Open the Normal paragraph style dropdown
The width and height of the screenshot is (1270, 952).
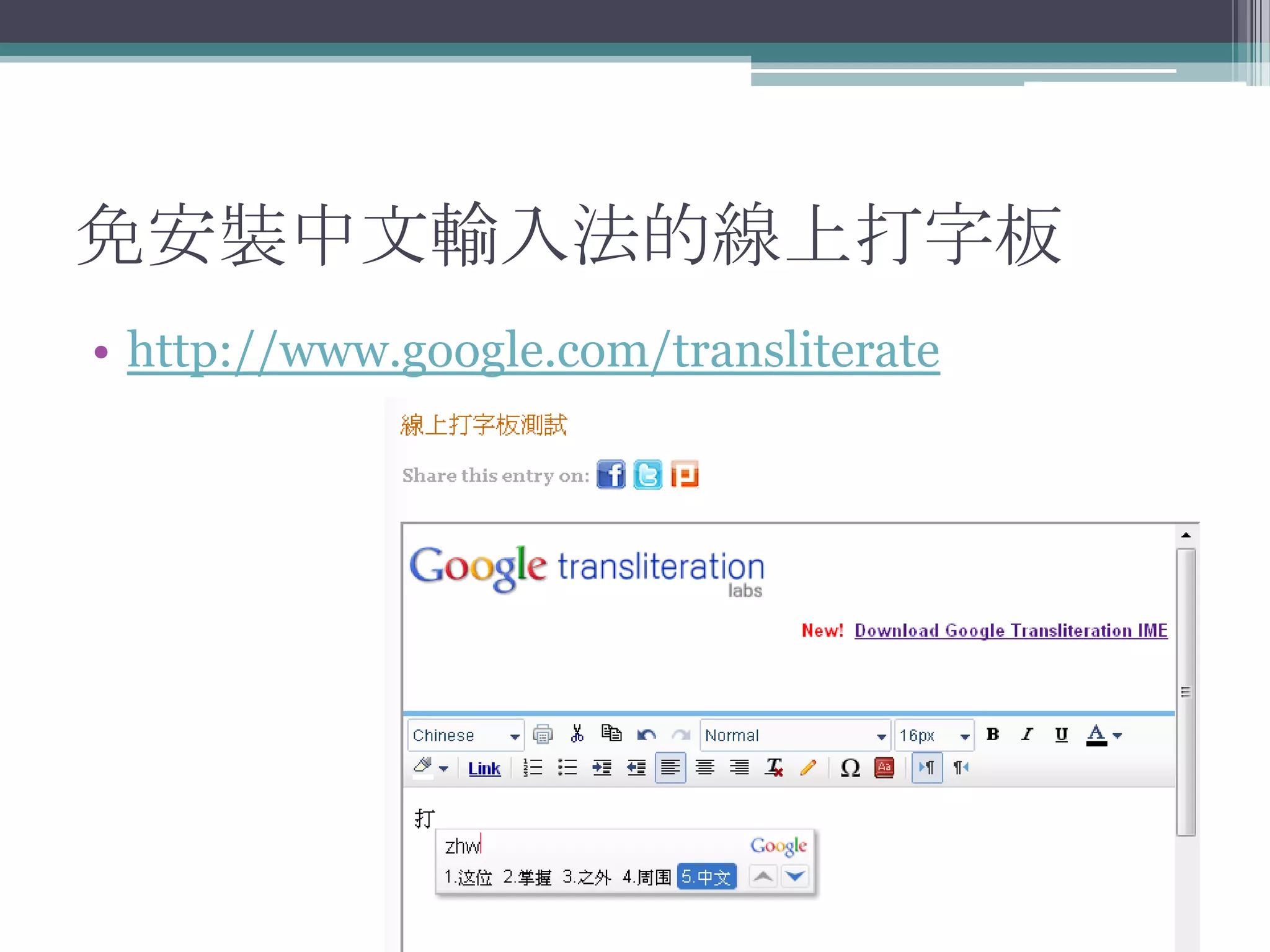click(796, 735)
